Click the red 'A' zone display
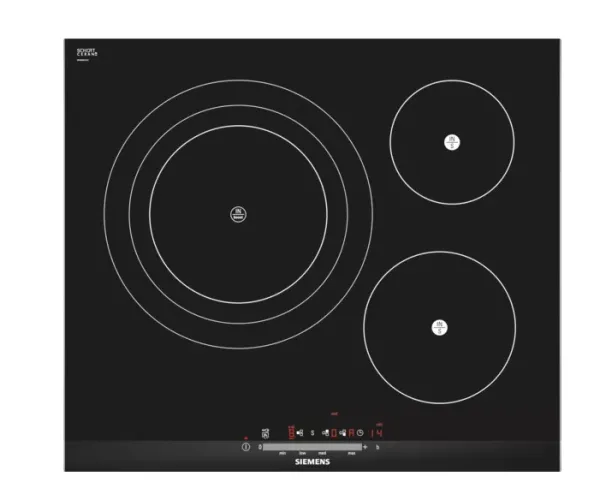The image size is (600, 488). coord(351,433)
